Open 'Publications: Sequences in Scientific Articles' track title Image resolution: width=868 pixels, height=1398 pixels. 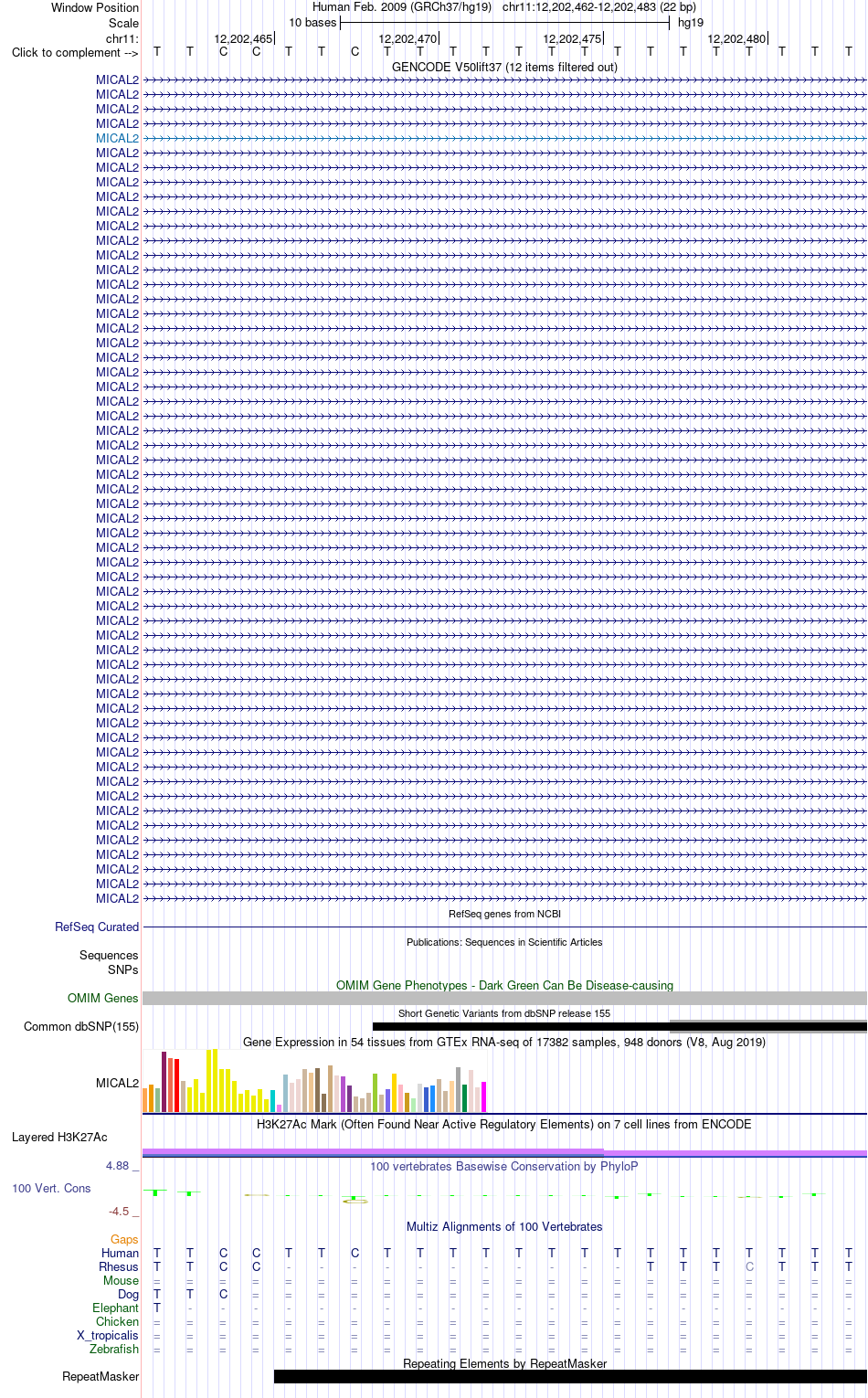[504, 942]
